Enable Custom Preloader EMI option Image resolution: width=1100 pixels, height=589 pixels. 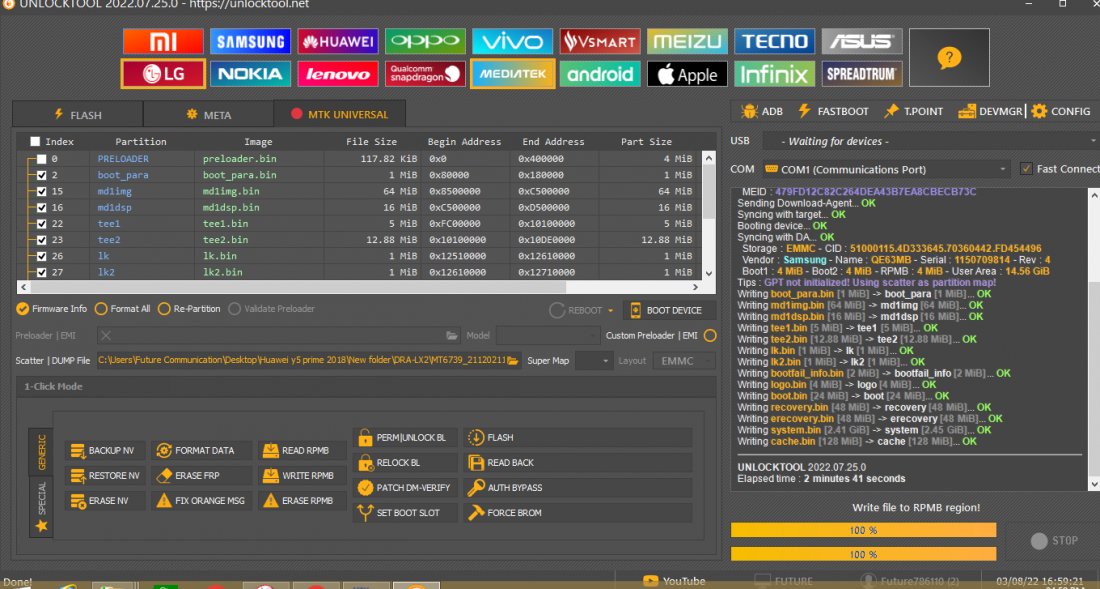[710, 336]
